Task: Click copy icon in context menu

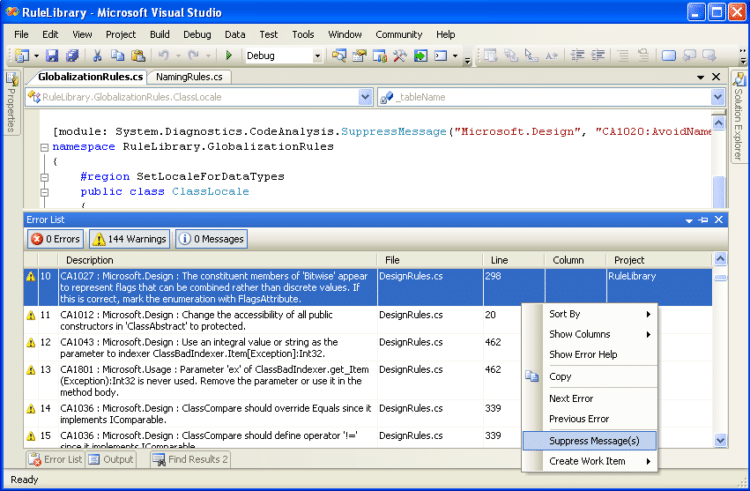Action: click(x=532, y=376)
